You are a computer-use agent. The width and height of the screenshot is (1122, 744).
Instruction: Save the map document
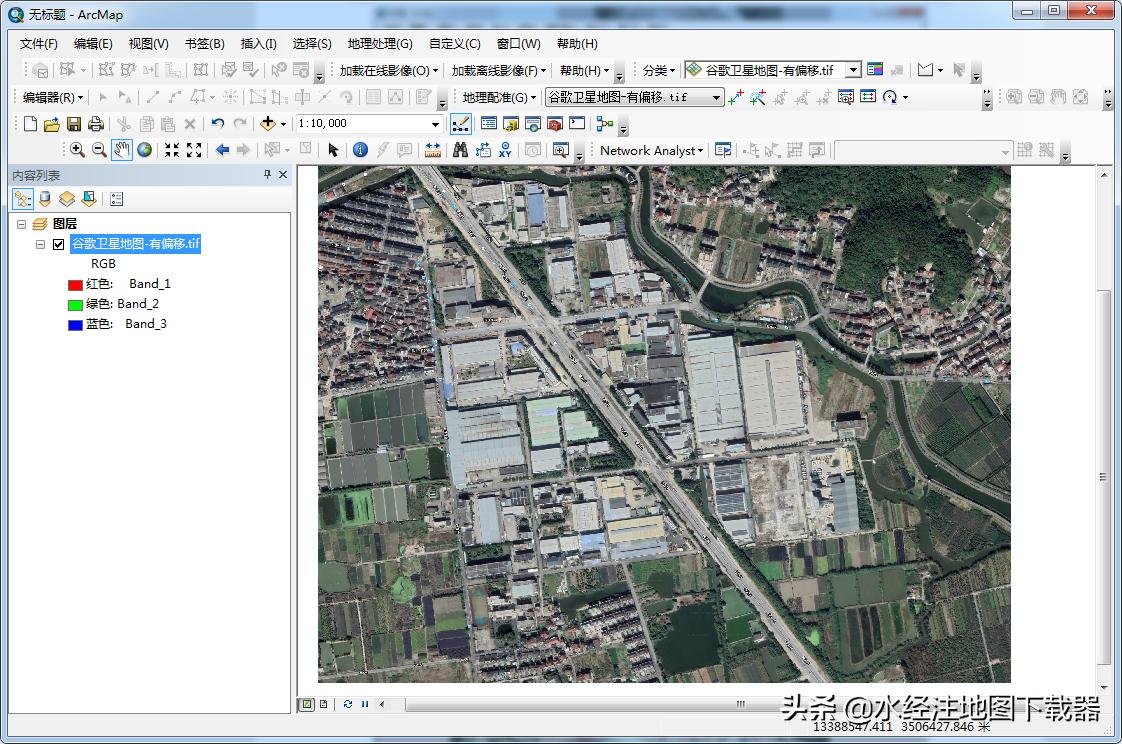click(x=74, y=124)
